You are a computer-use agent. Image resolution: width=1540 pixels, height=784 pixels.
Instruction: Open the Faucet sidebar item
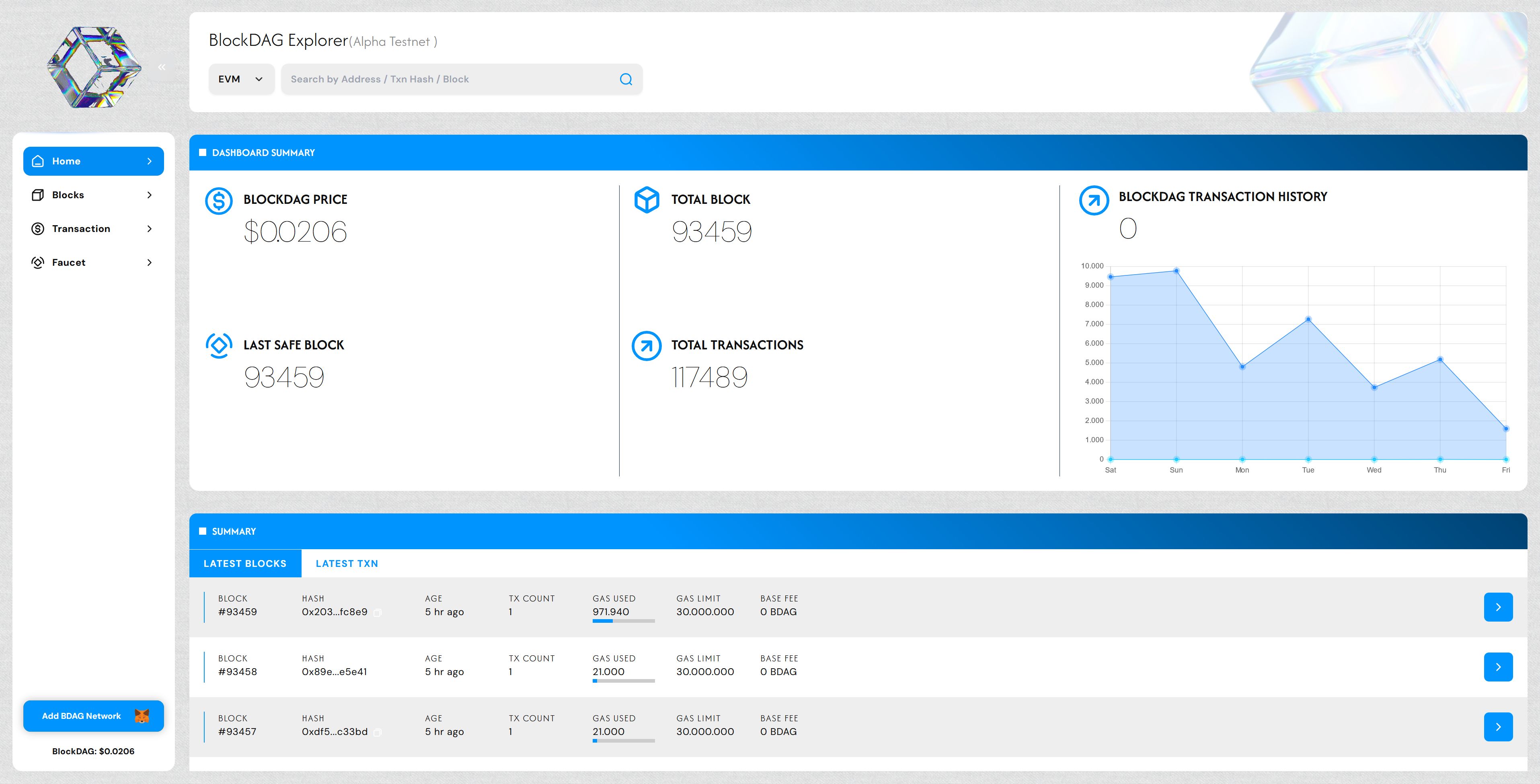93,262
